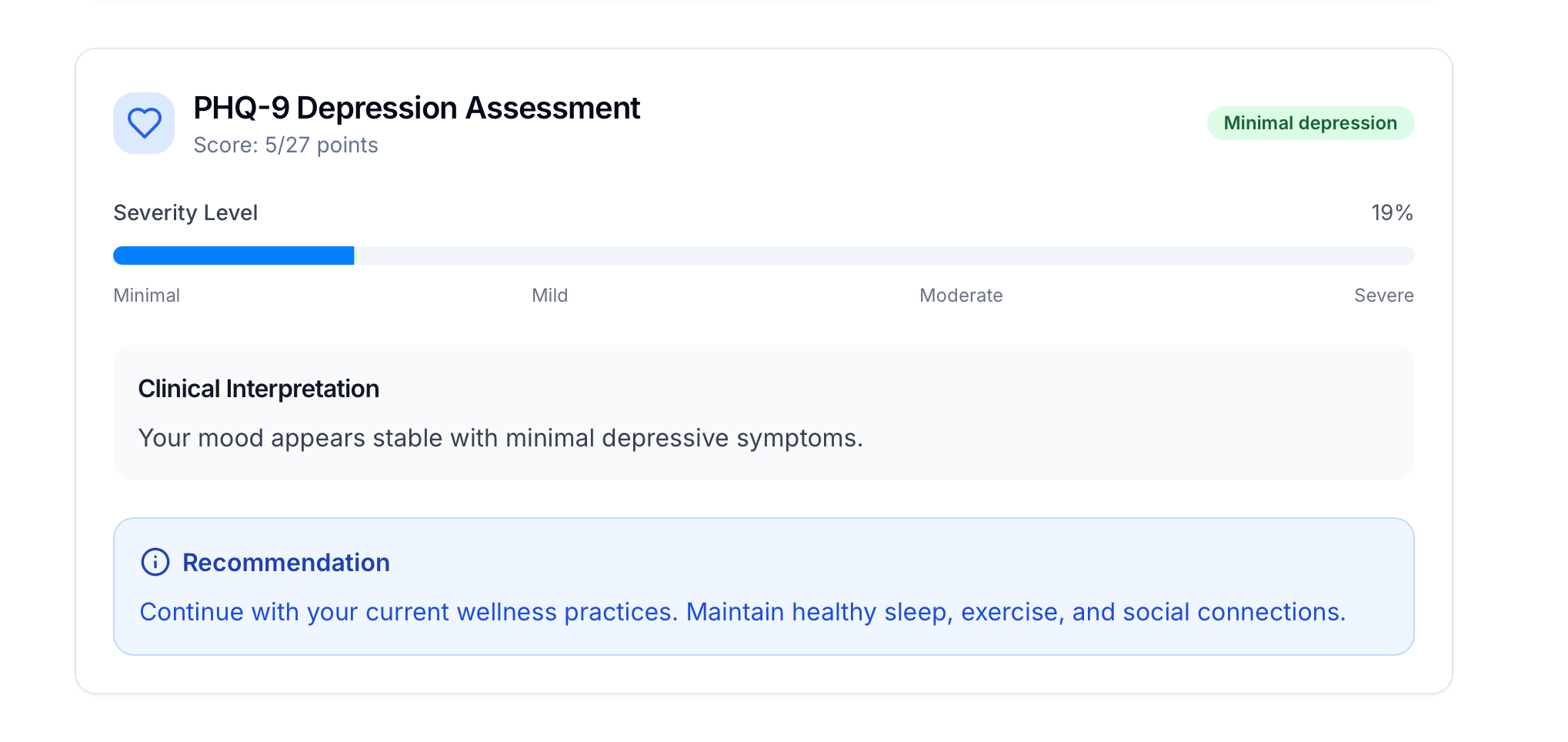Select the Severe label under the bar
The image size is (1568, 742).
click(1383, 296)
